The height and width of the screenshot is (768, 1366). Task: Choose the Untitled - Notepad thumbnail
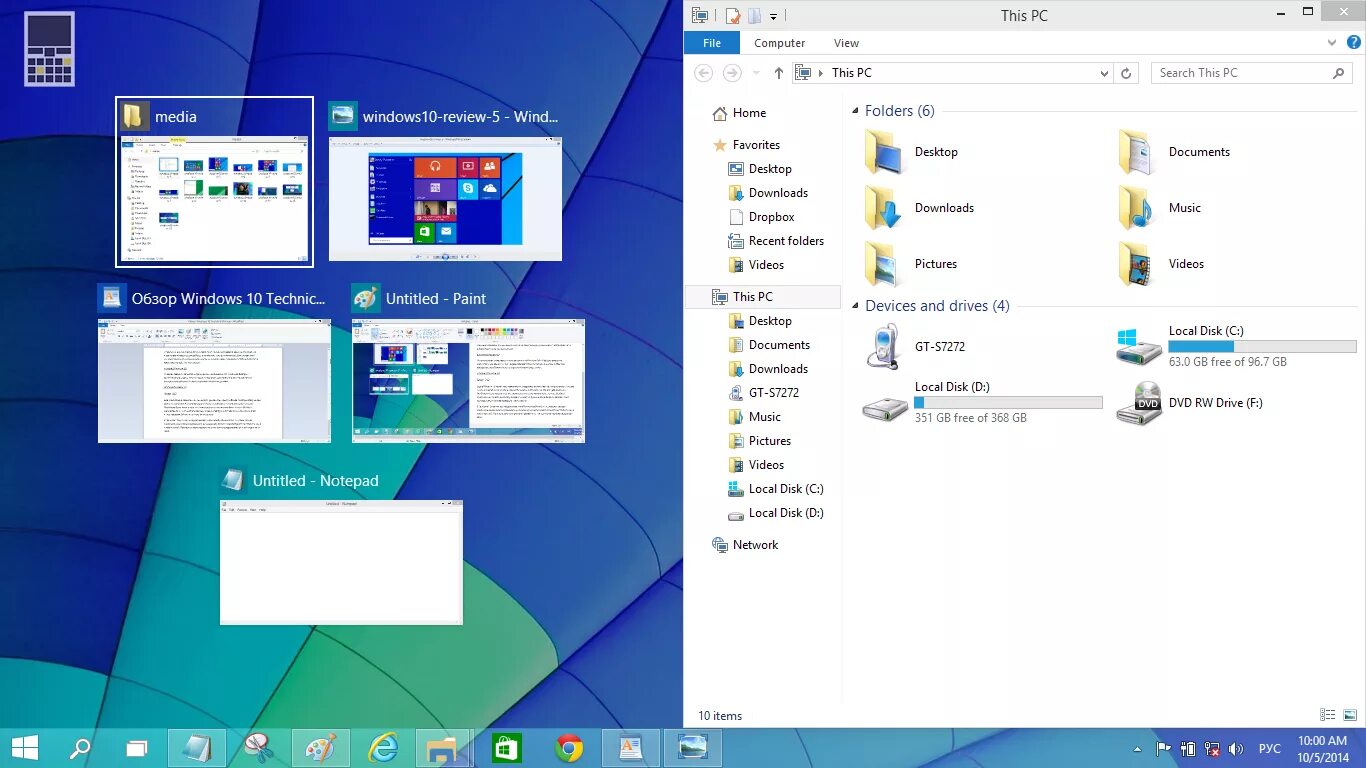click(x=341, y=563)
